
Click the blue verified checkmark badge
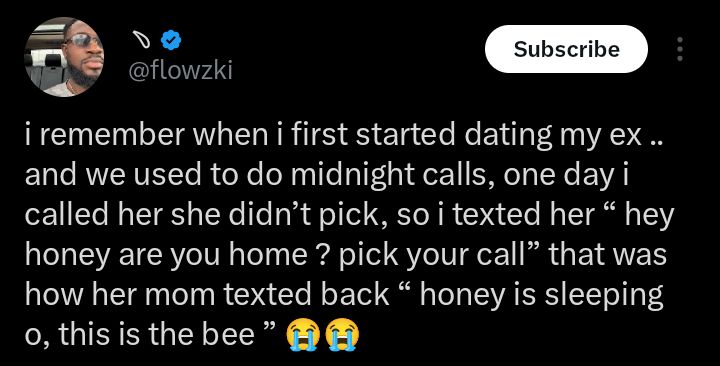pos(171,41)
